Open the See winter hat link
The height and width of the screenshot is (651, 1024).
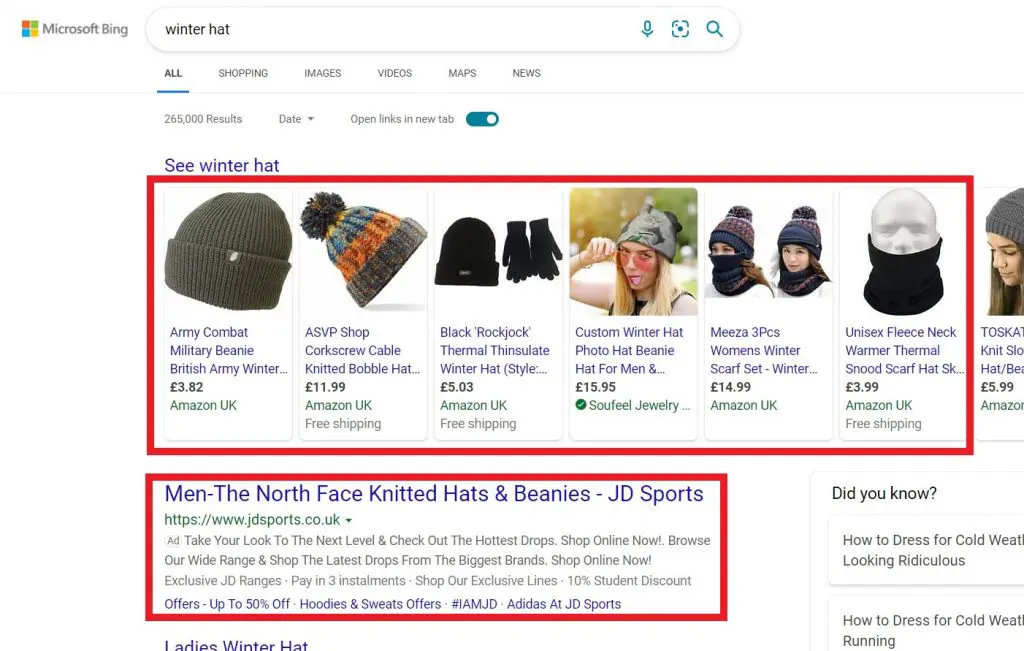(222, 166)
